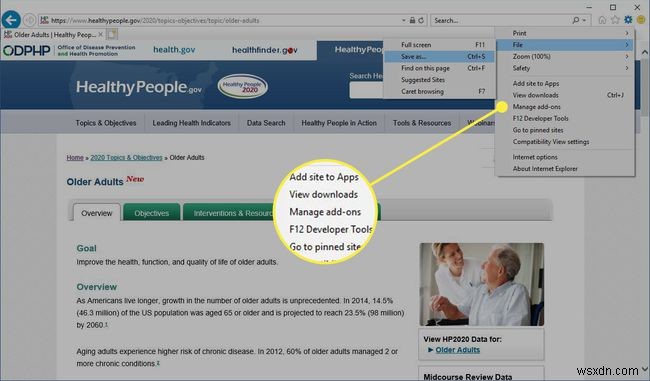This screenshot has height=381, width=650.
Task: Choose About Internet Explorer
Action: tap(565, 169)
